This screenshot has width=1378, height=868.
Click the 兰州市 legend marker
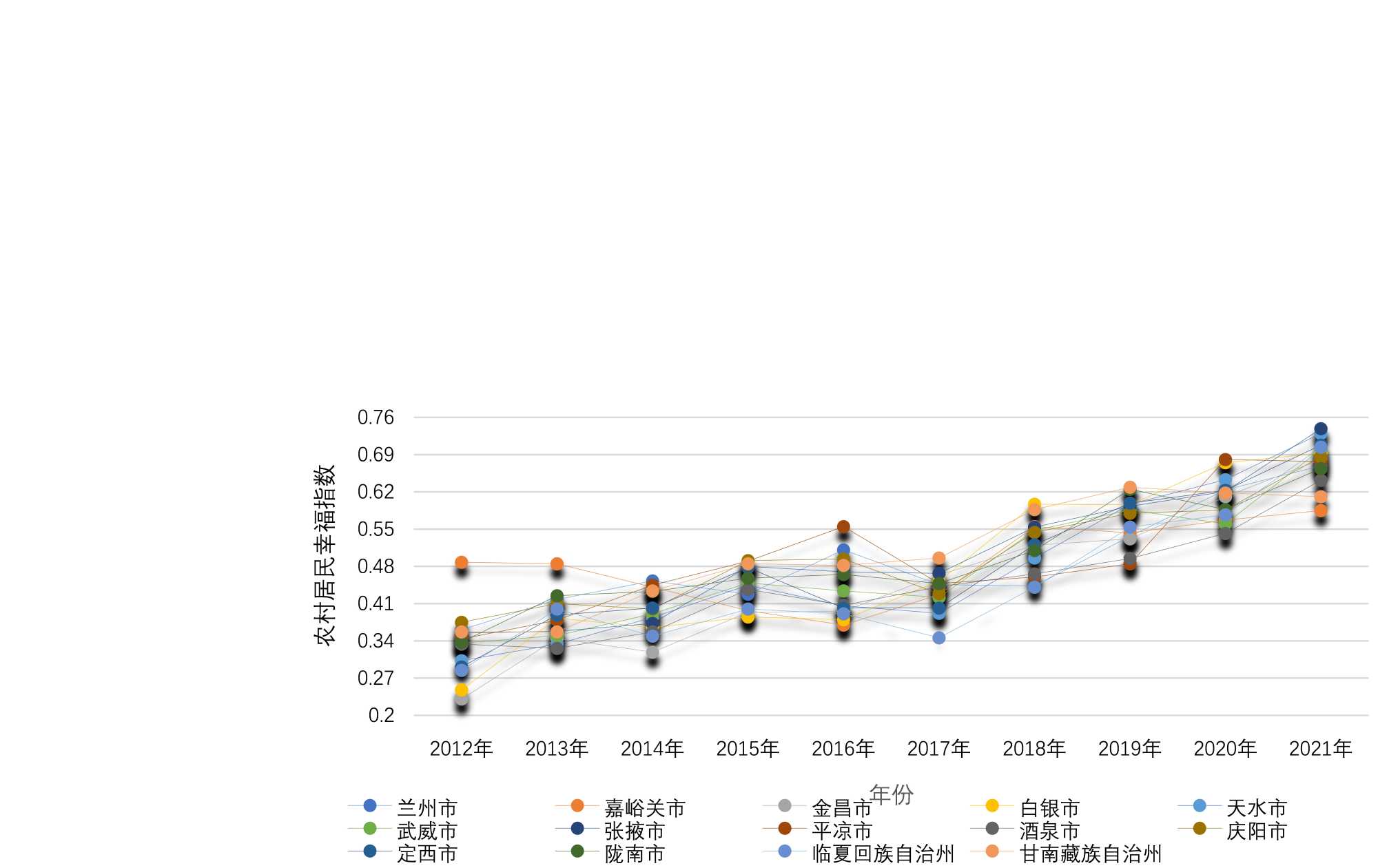click(370, 805)
